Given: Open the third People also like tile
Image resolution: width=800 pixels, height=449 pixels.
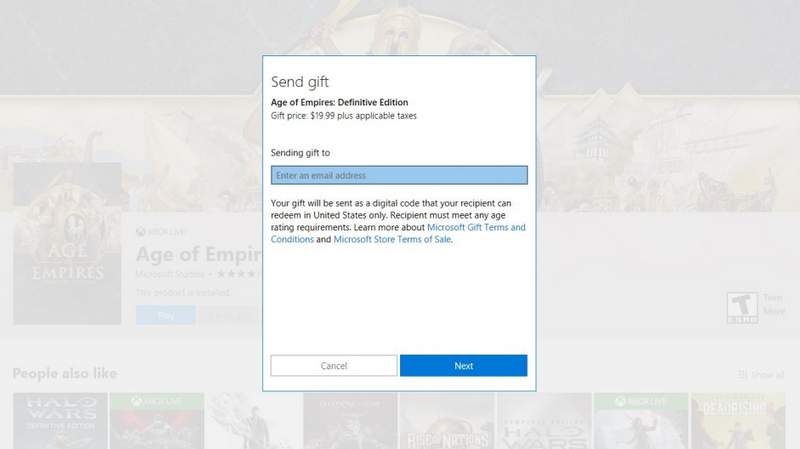Looking at the screenshot, I should pyautogui.click(x=254, y=421).
